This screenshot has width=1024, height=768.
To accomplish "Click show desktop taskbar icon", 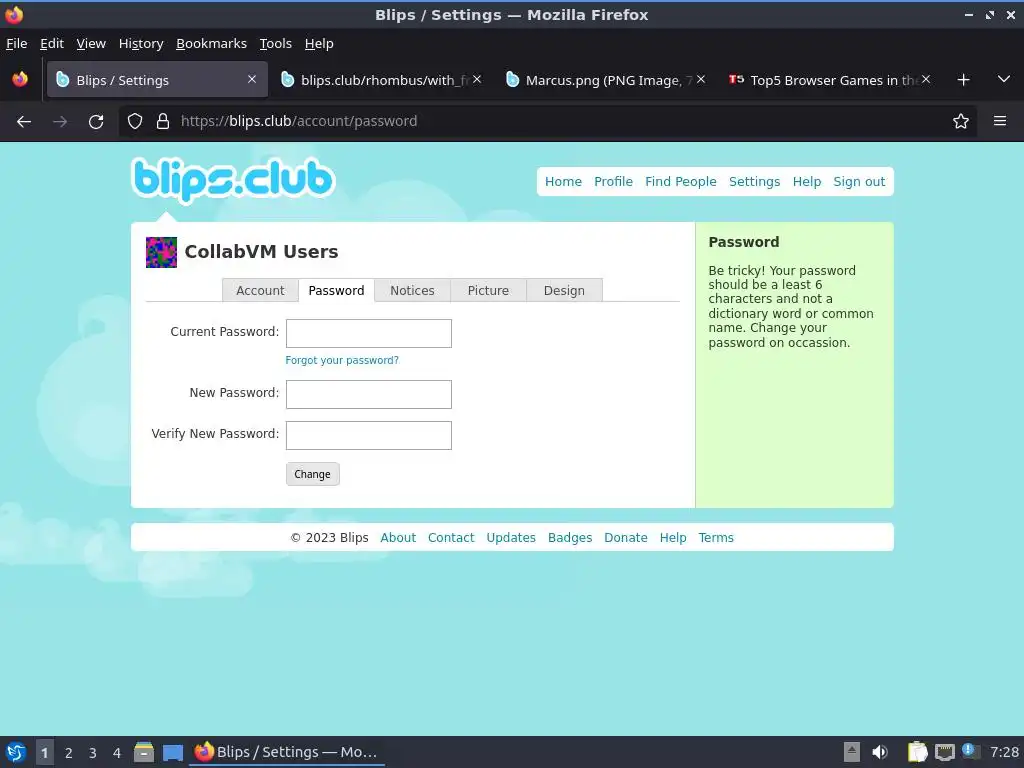I will 173,752.
